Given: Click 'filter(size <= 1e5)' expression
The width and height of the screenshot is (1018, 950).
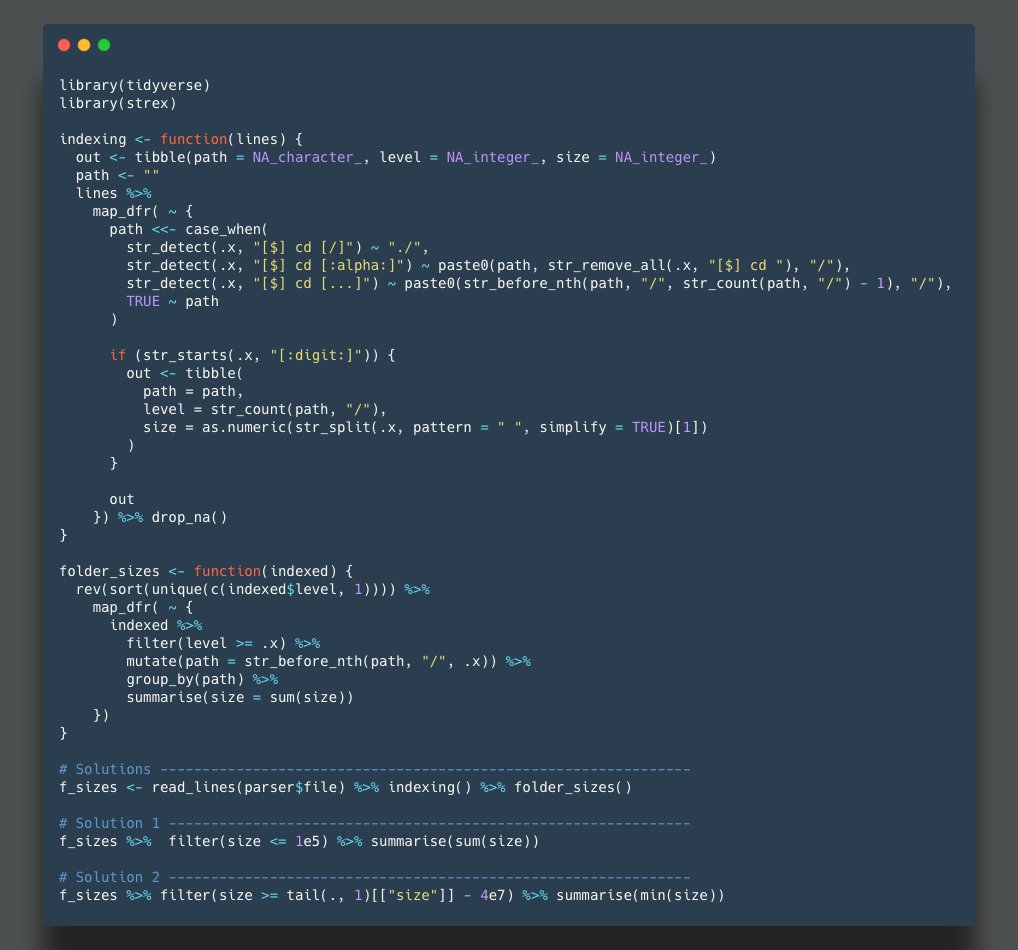Looking at the screenshot, I should [x=248, y=842].
